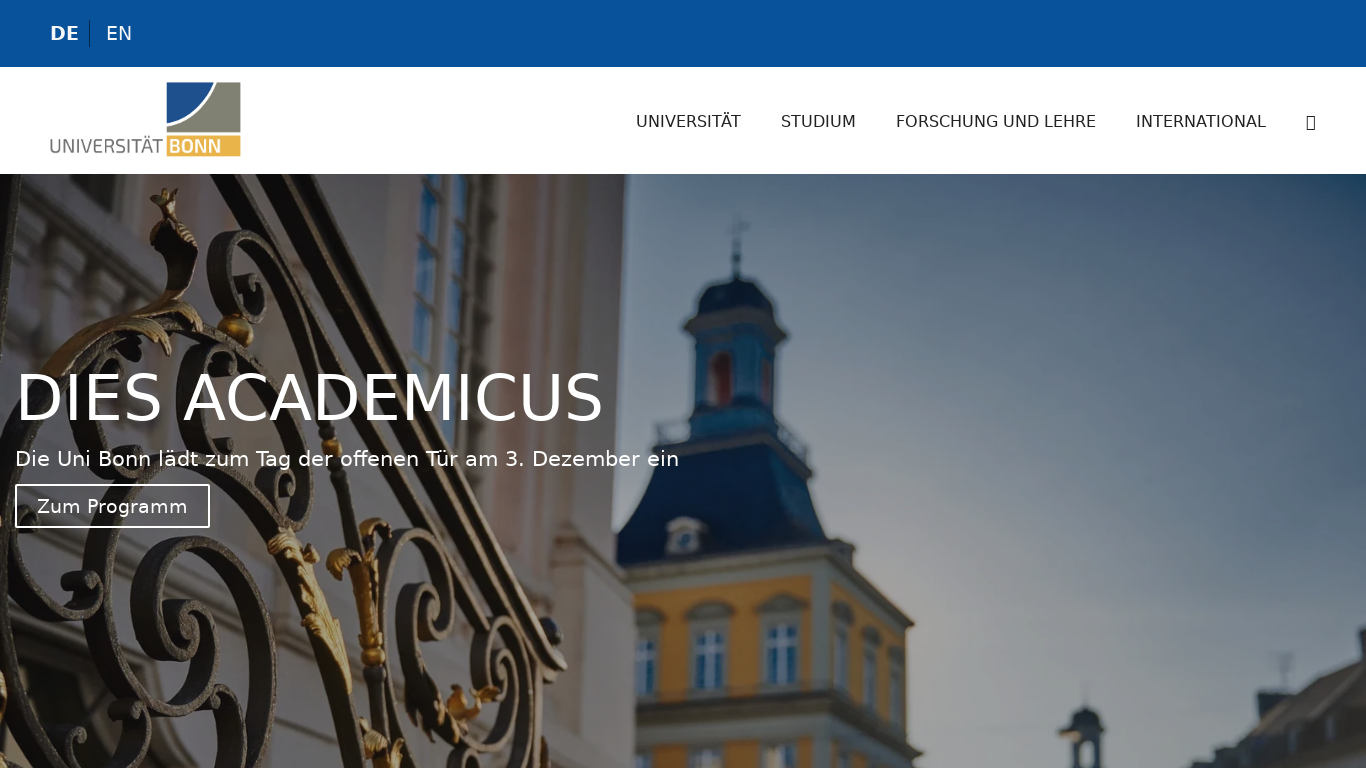Click the yellow BONN block in logo

(x=204, y=146)
